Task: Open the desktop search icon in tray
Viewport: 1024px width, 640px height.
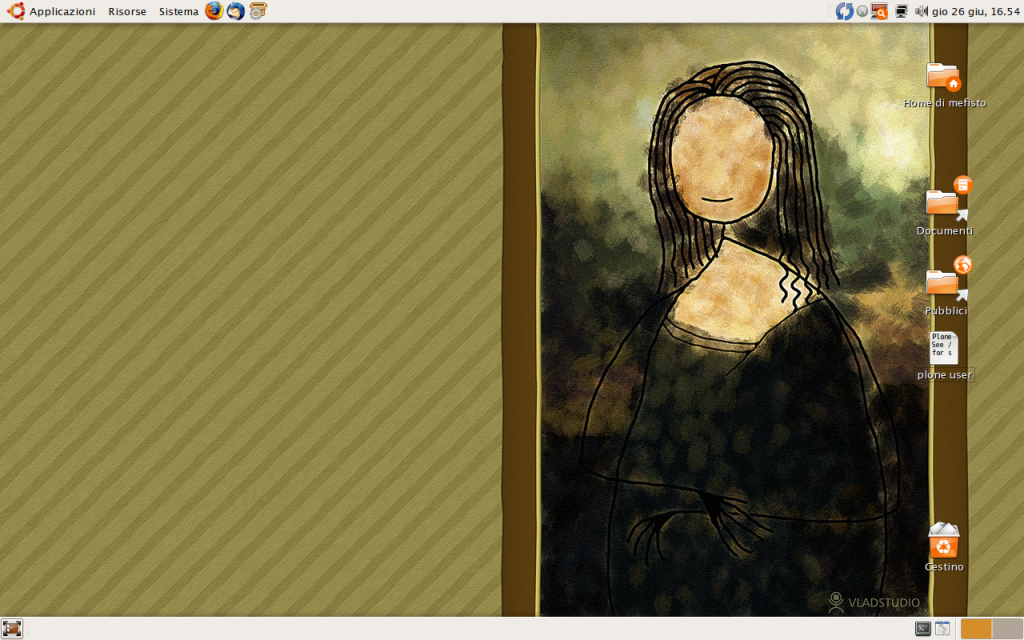Action: [x=879, y=11]
